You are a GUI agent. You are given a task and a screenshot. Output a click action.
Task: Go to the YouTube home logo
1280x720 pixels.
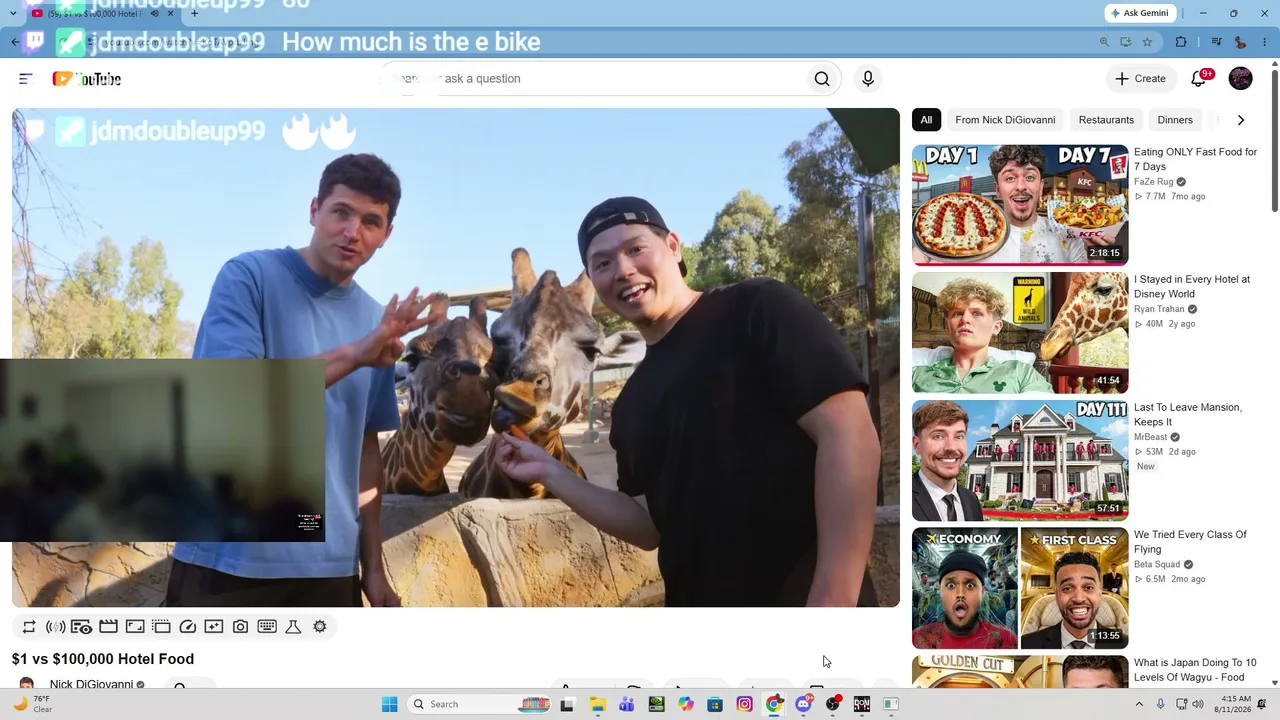click(x=87, y=79)
